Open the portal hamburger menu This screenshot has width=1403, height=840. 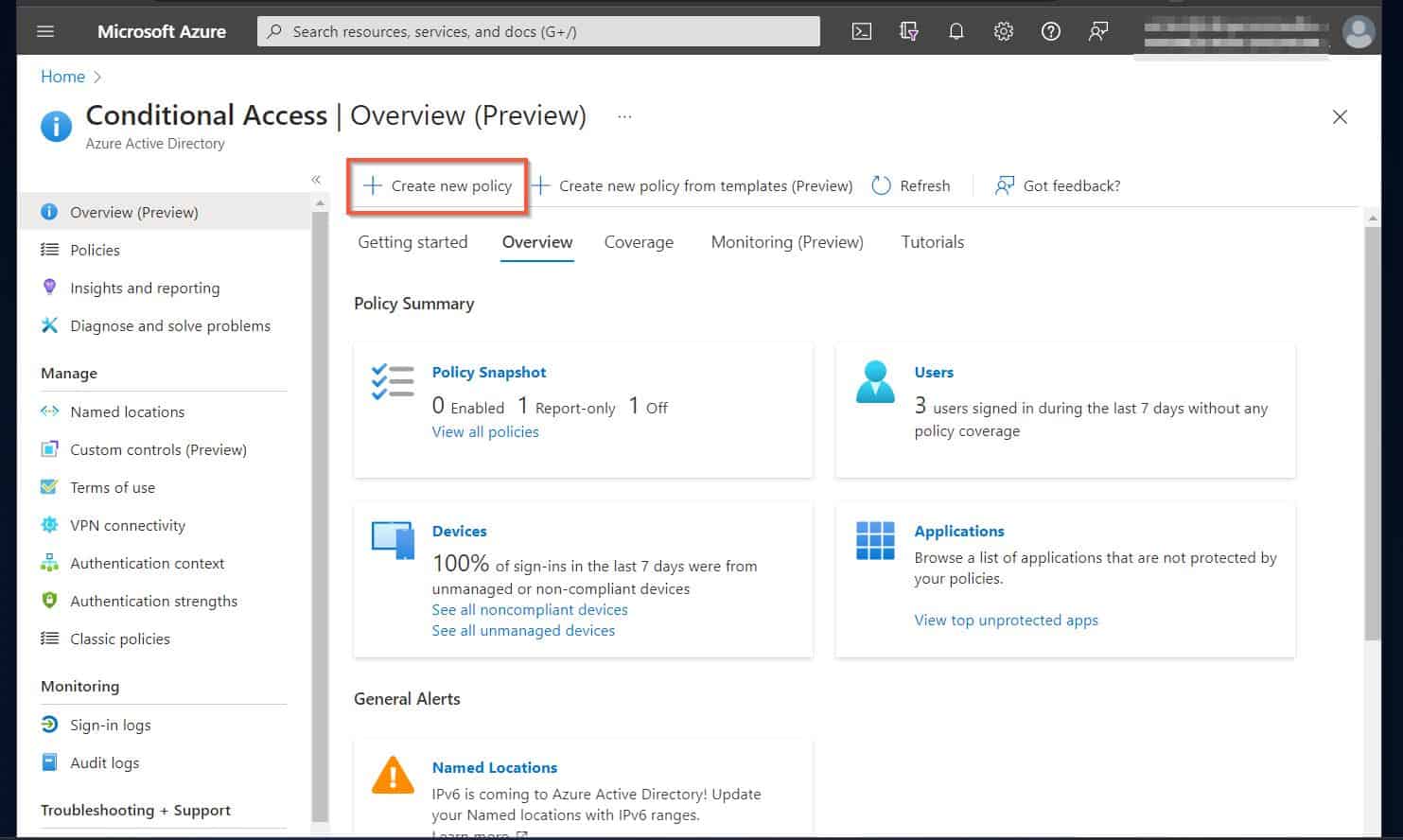pyautogui.click(x=44, y=30)
